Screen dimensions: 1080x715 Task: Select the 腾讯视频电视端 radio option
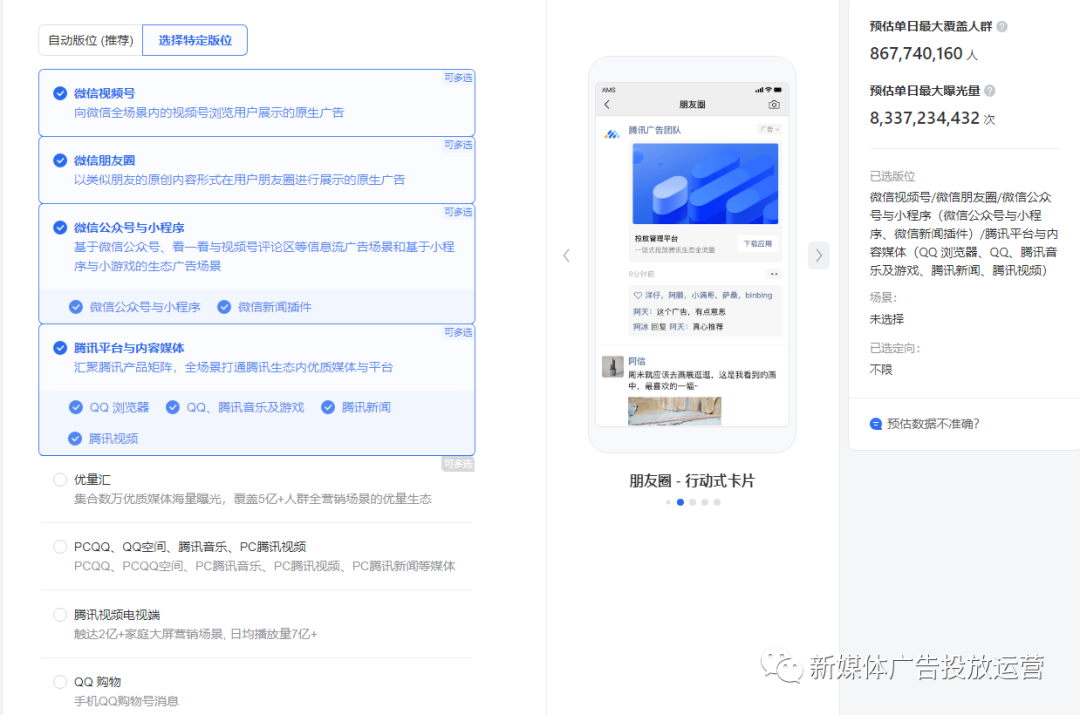[x=61, y=614]
